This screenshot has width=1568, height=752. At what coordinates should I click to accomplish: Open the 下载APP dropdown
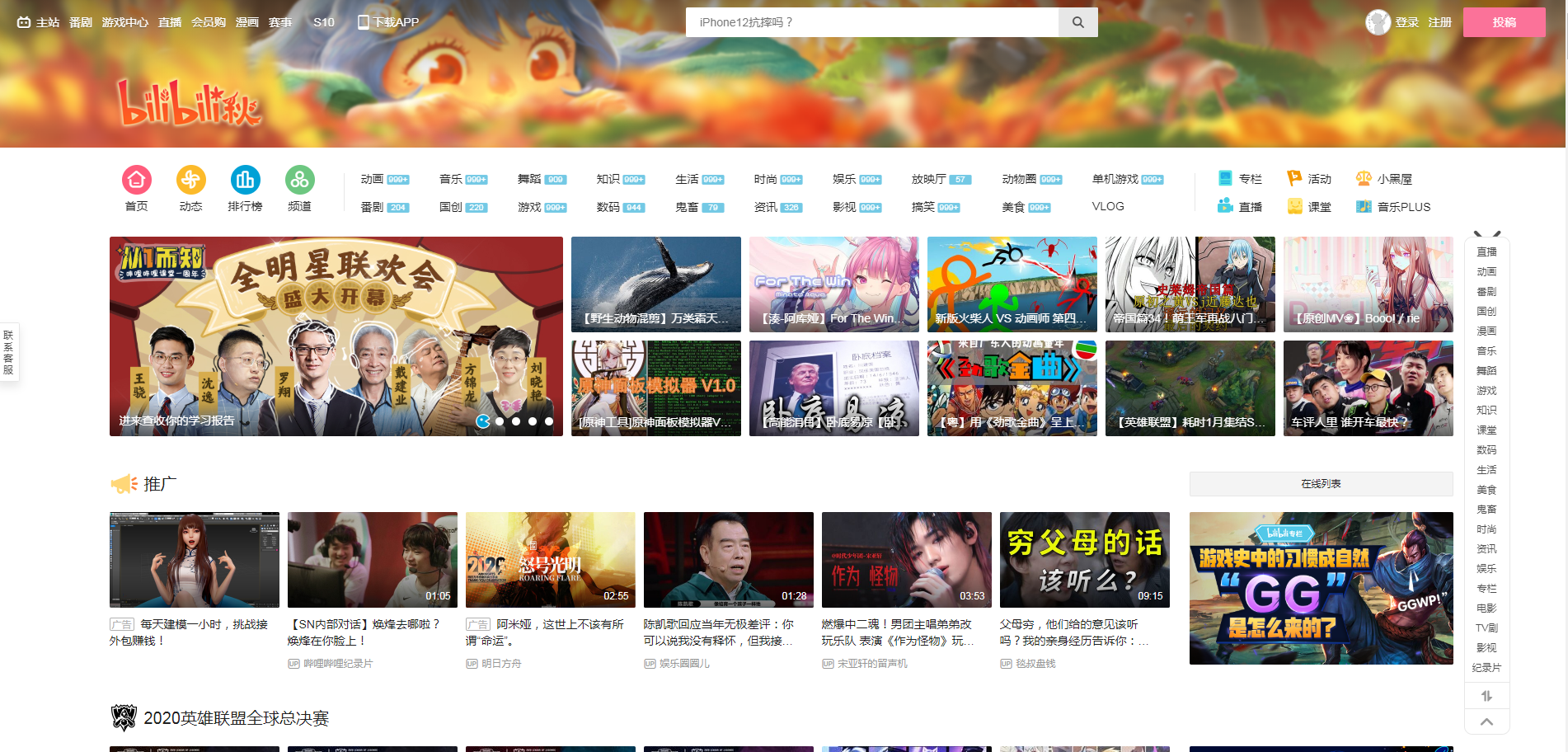point(388,22)
